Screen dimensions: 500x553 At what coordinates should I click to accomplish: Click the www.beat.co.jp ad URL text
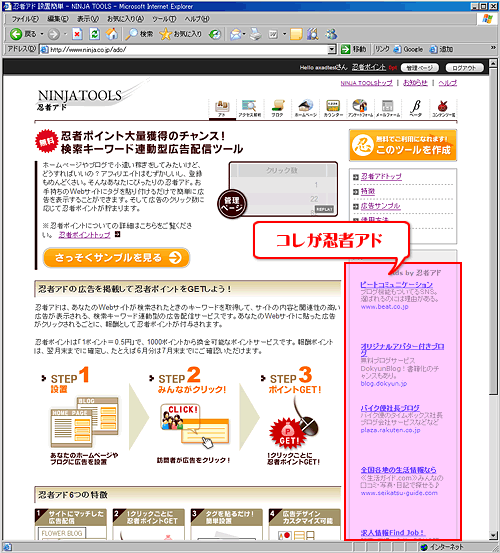[x=384, y=307]
